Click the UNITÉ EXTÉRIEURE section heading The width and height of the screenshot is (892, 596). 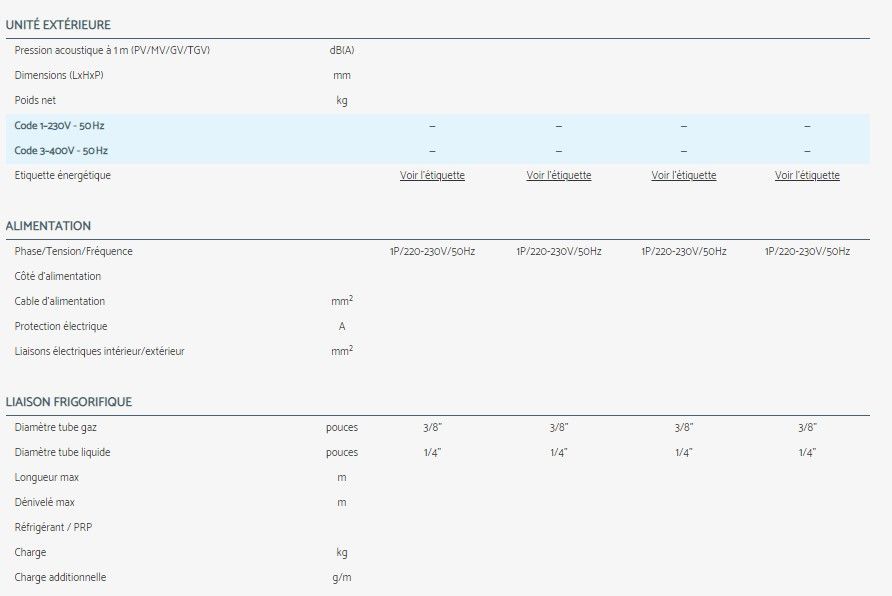[58, 25]
